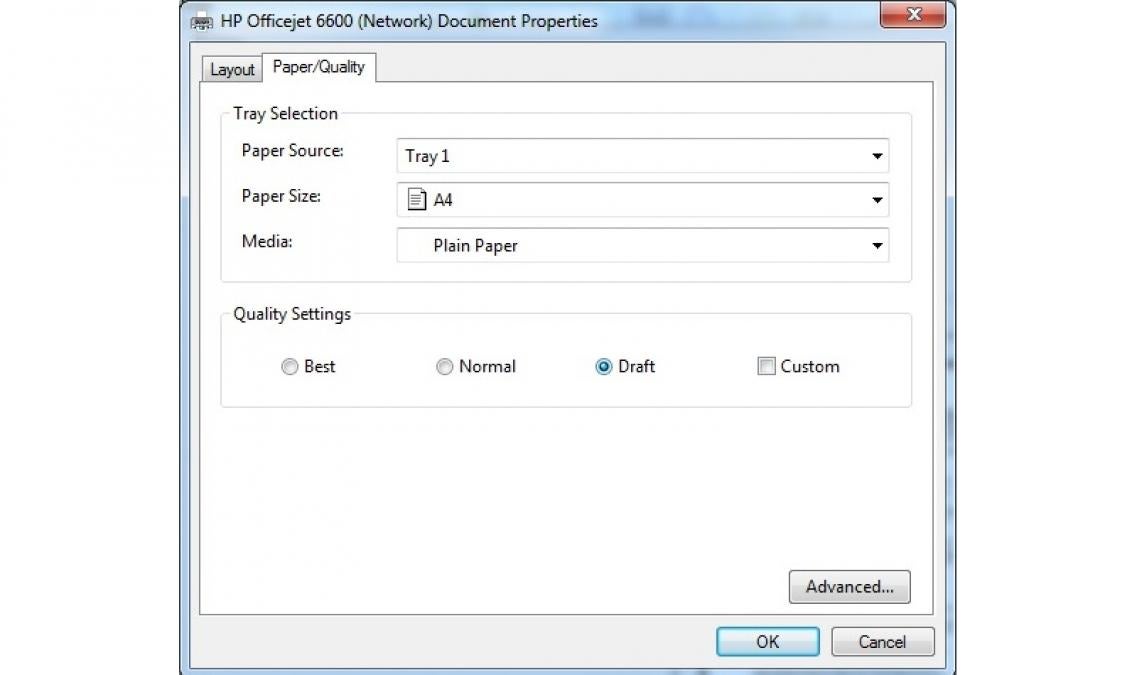Select the Draft quality radio button

click(x=603, y=367)
